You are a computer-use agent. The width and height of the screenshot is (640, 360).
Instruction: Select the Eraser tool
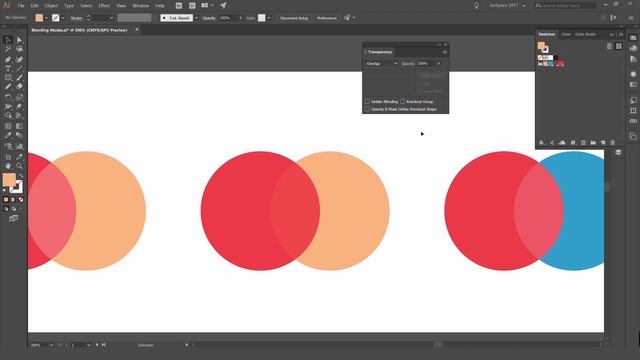(19, 87)
